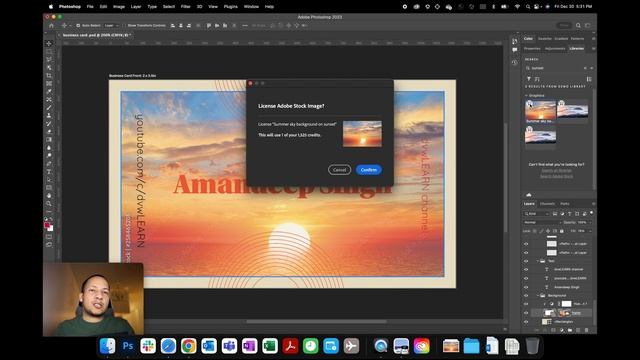Select the Hand tool
The height and width of the screenshot is (360, 640).
[49, 196]
